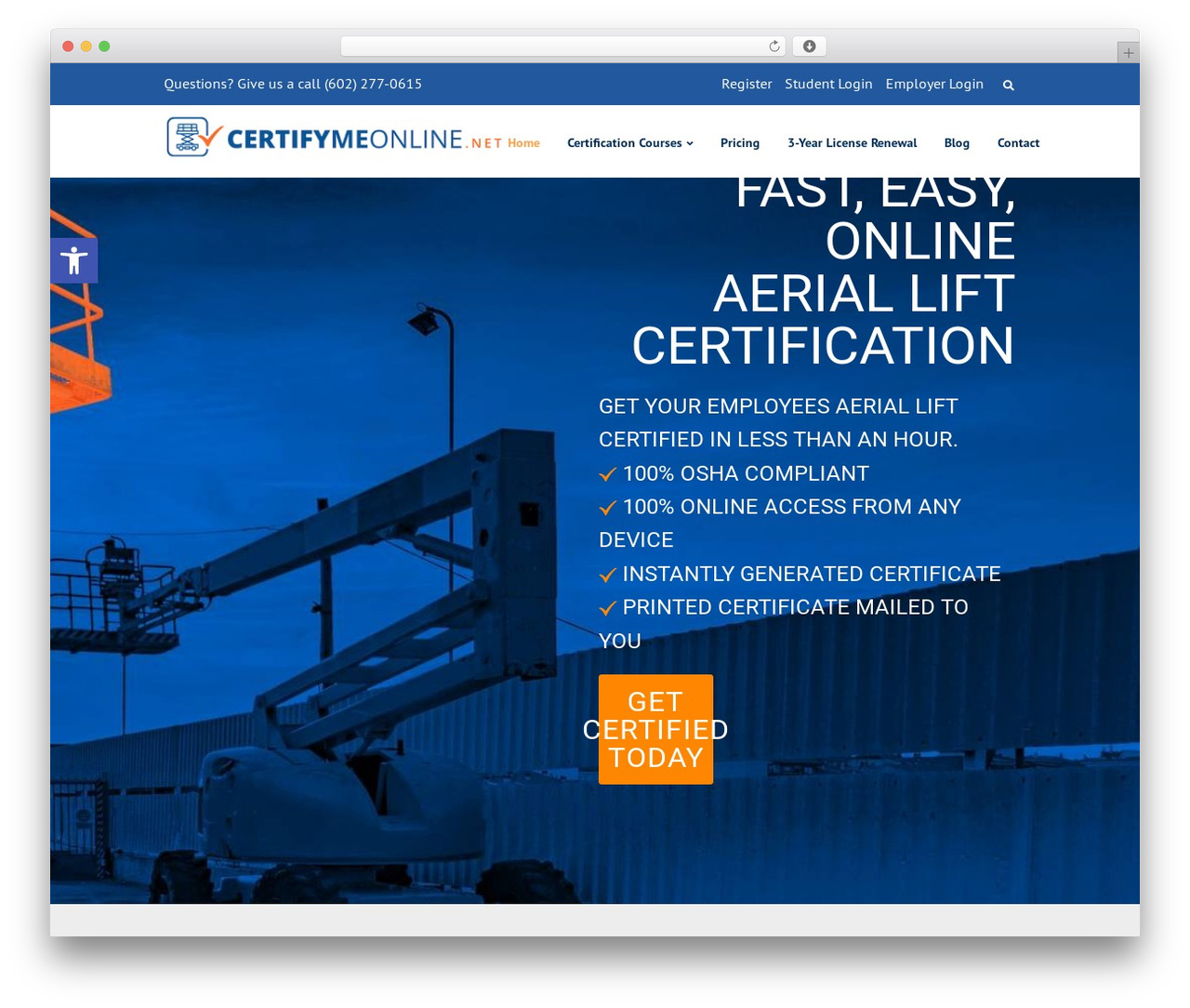Focus the browser address bar

[563, 46]
